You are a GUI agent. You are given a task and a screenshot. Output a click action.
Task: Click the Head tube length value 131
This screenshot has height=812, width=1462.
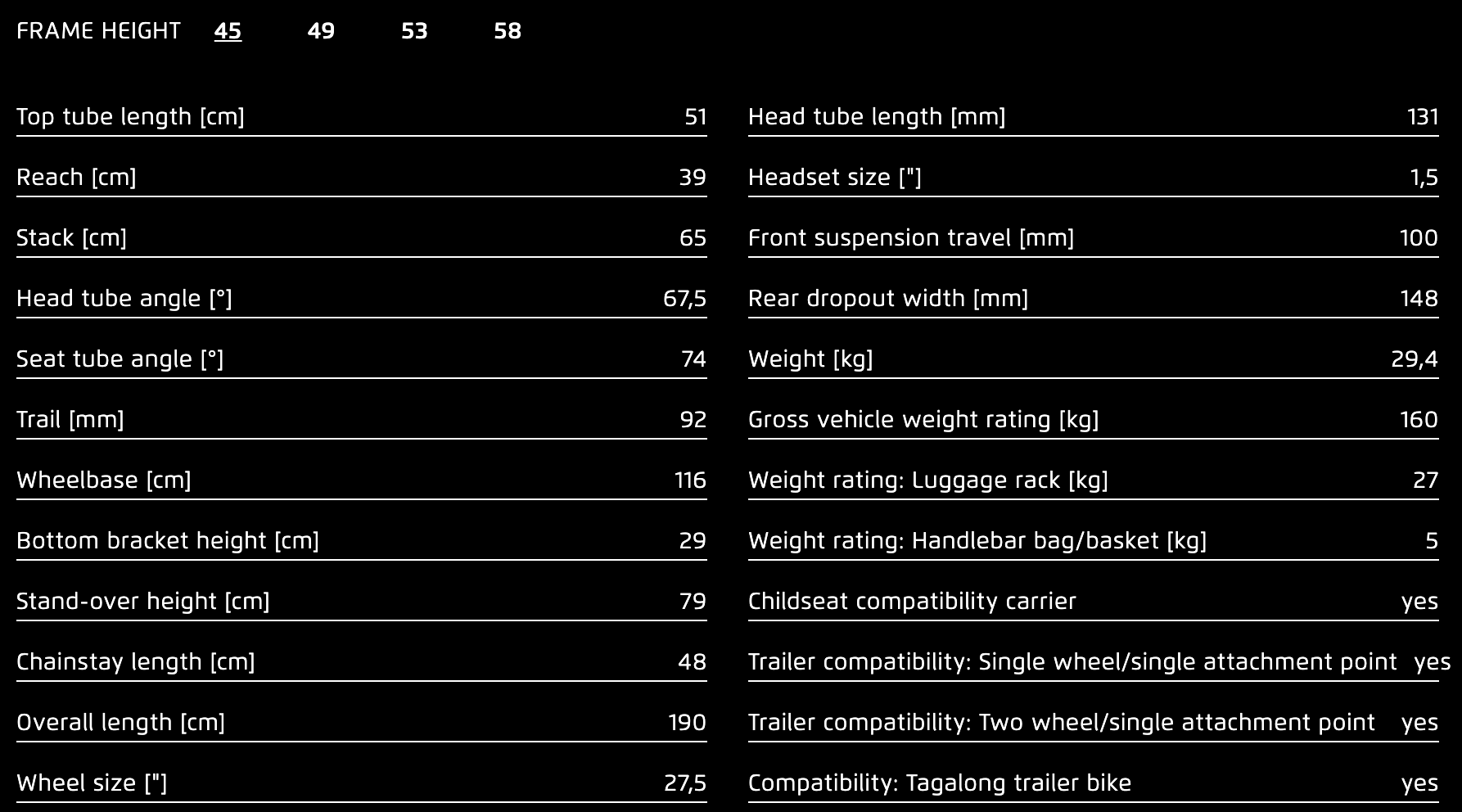tap(1423, 117)
